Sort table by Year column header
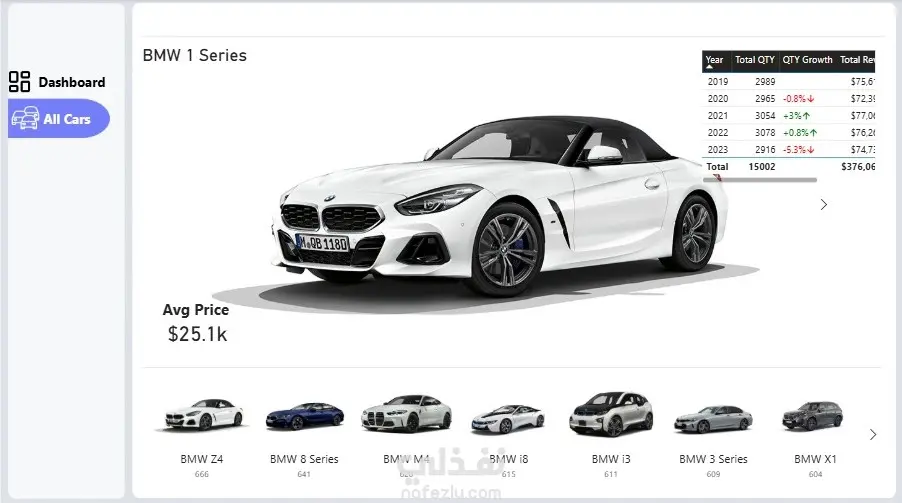902x503 pixels. (714, 60)
